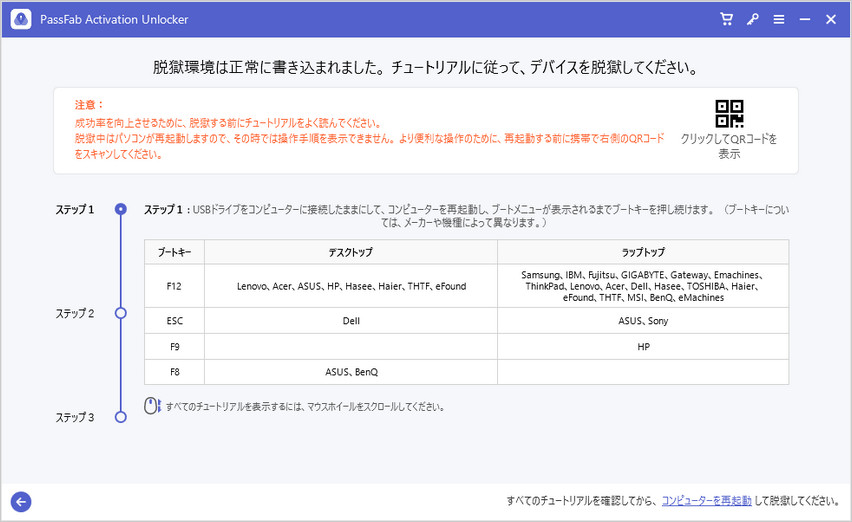The width and height of the screenshot is (852, 522).
Task: Click the ASUS、BenQ desktop cell
Action: click(351, 372)
